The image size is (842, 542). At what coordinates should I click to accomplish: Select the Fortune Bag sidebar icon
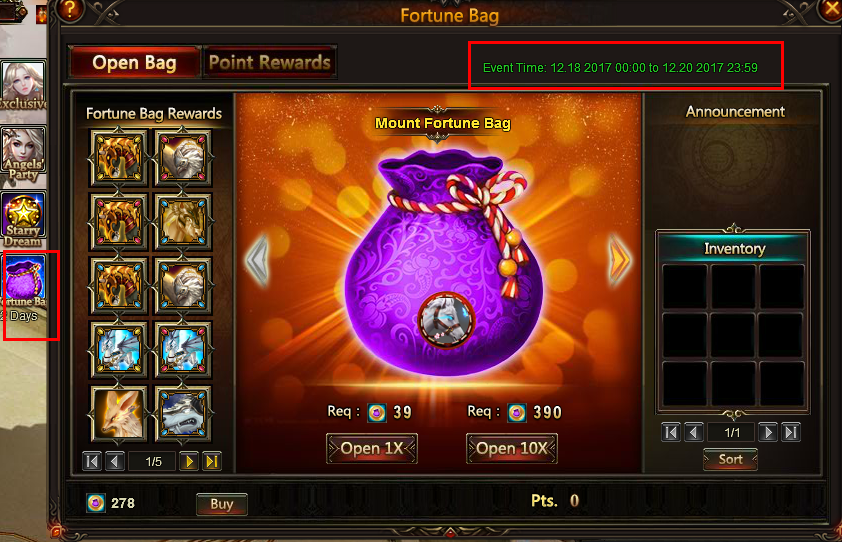(25, 288)
